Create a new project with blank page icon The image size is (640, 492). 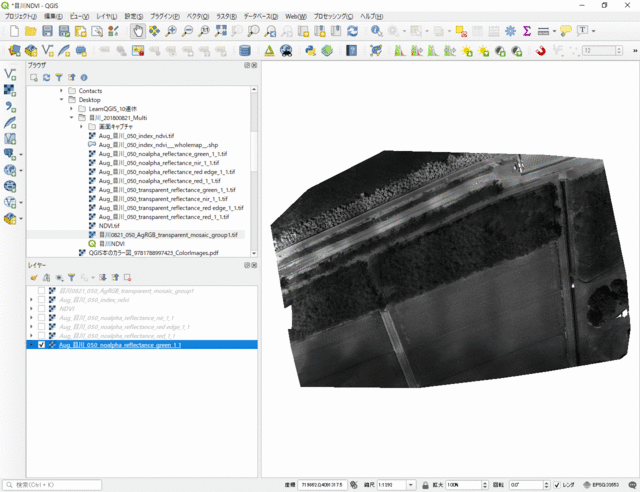coord(14,31)
